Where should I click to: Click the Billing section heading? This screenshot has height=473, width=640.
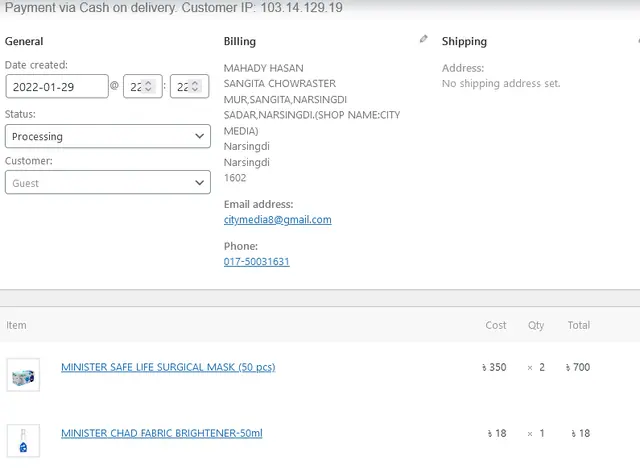point(240,42)
